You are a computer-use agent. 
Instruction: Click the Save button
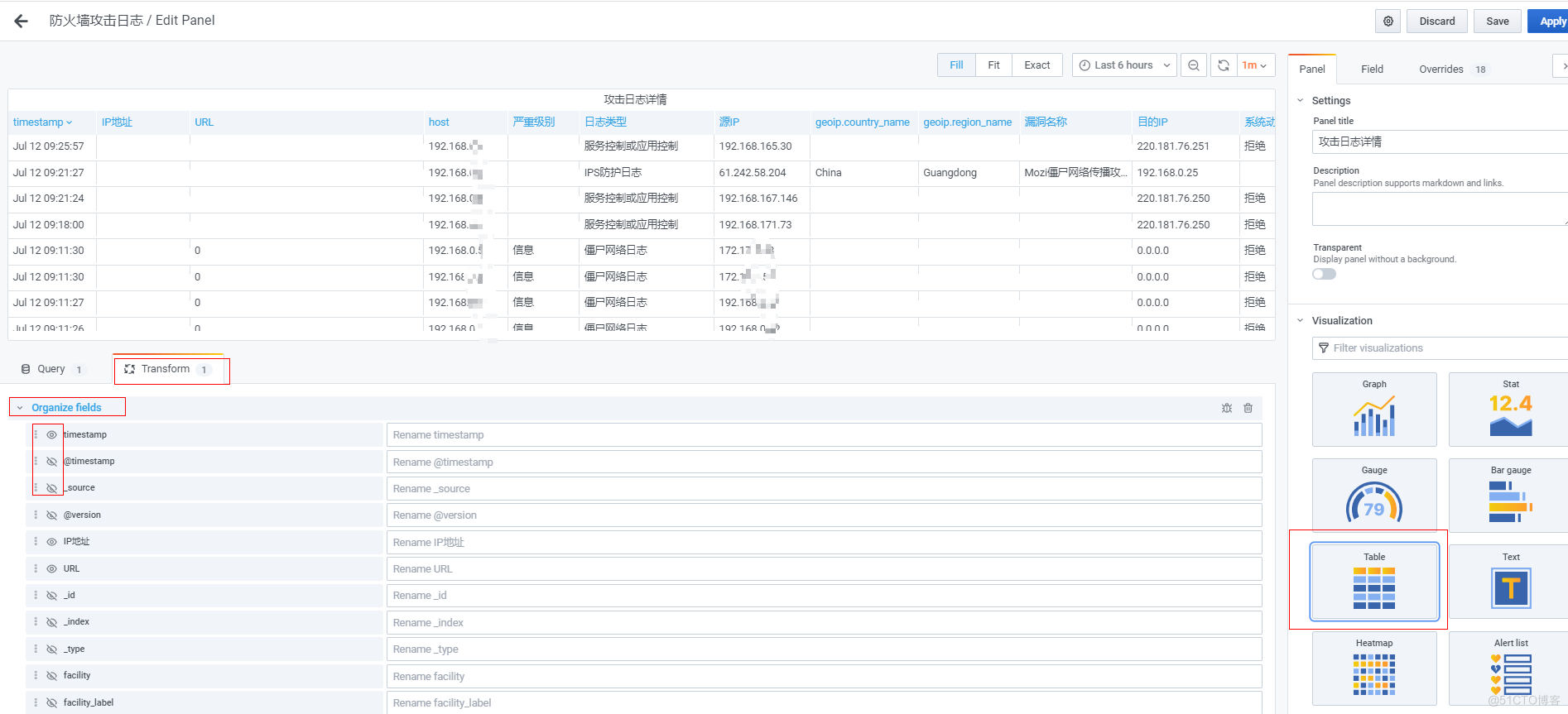(x=1497, y=22)
